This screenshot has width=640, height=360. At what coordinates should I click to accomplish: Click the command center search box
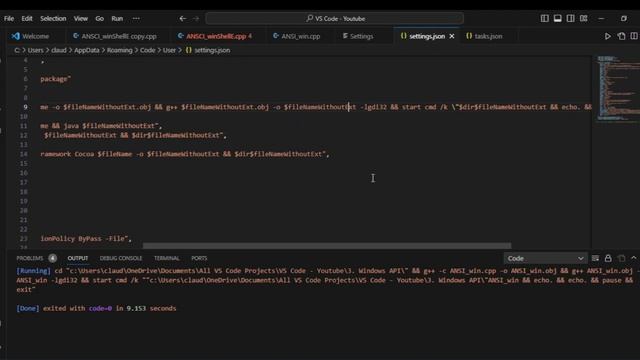(335, 18)
